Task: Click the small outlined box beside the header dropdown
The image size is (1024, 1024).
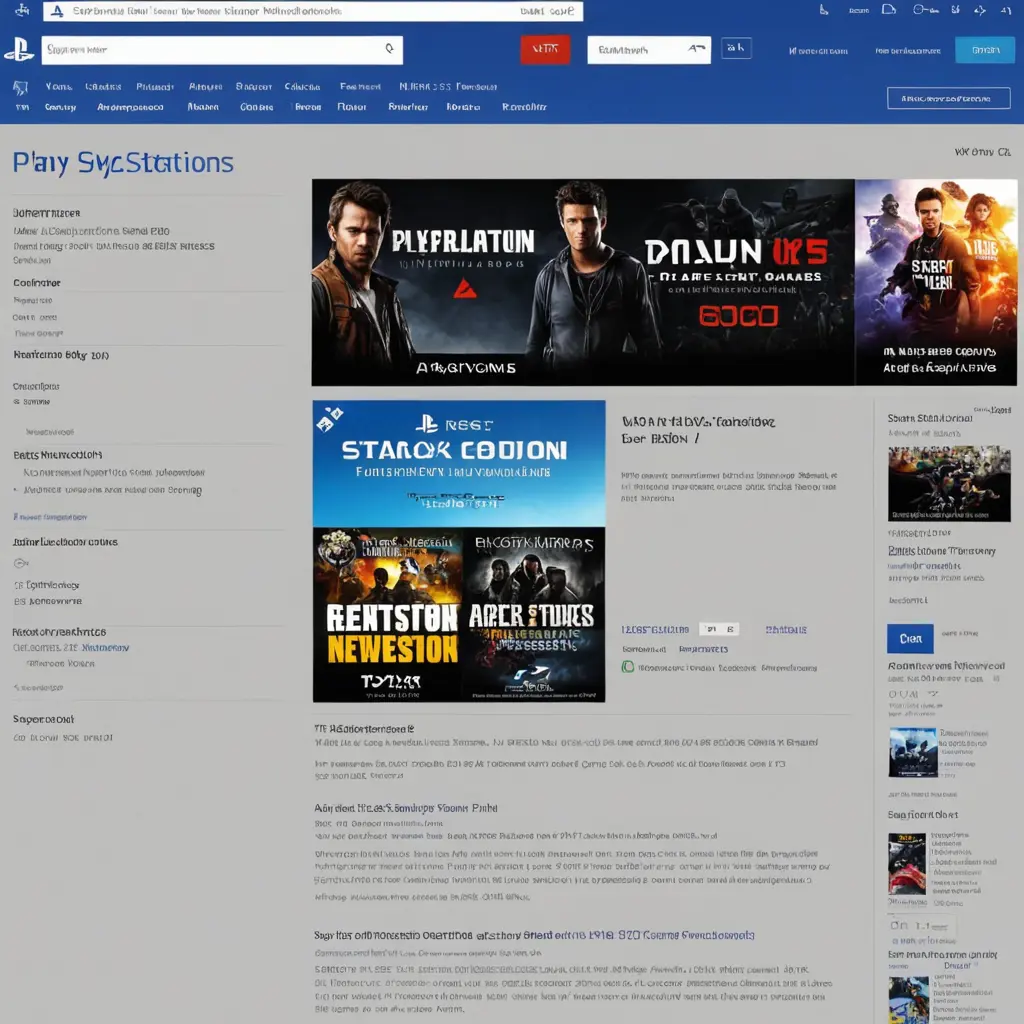Action: 736,48
